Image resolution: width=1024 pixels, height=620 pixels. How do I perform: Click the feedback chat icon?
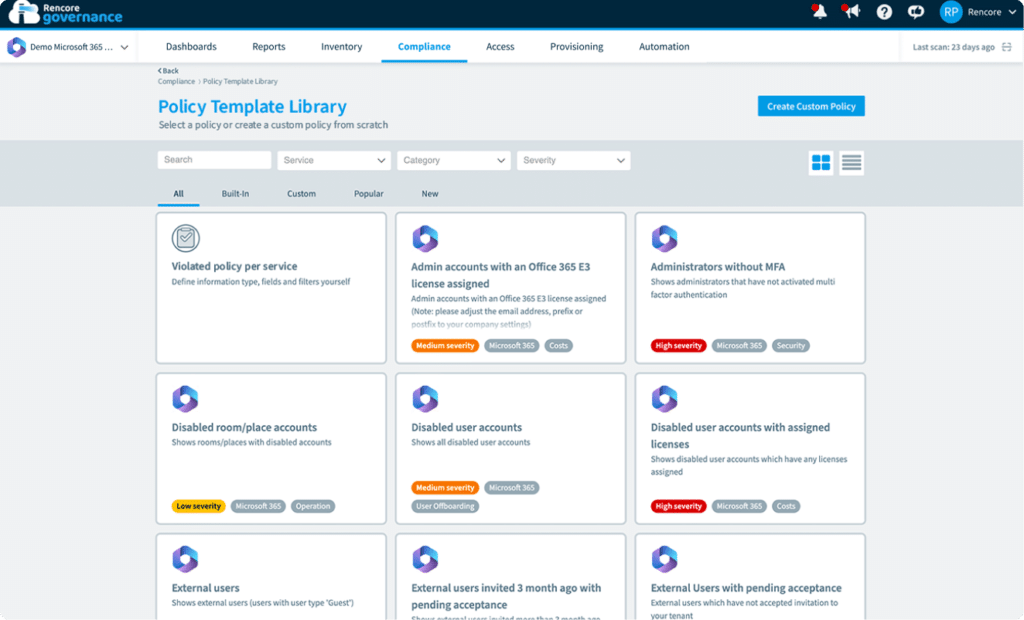(x=916, y=12)
